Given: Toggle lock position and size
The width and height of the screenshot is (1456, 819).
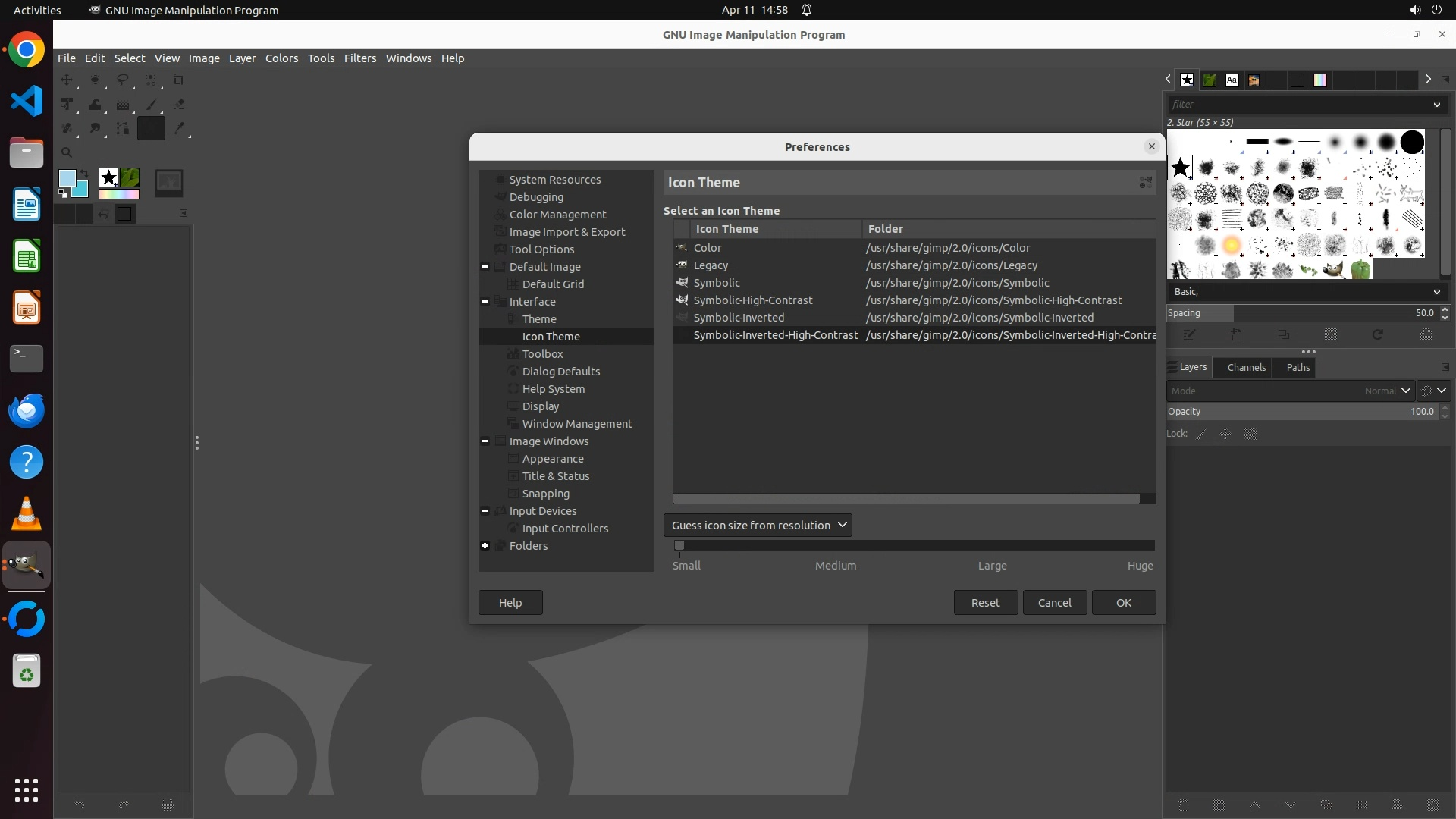Looking at the screenshot, I should click(1225, 434).
